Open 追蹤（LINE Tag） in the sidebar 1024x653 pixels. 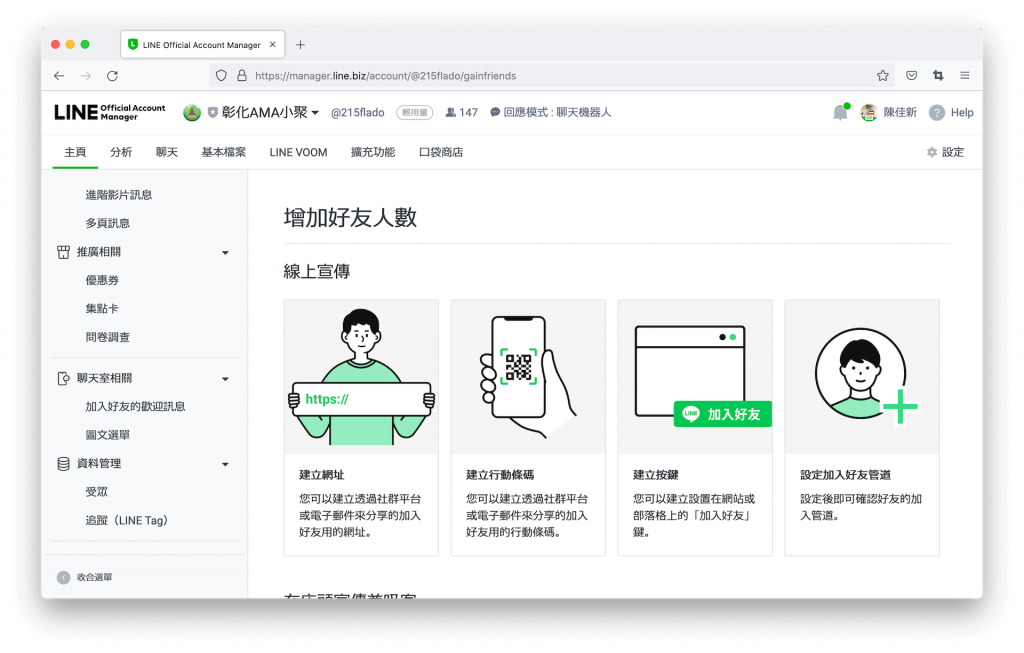pyautogui.click(x=127, y=520)
